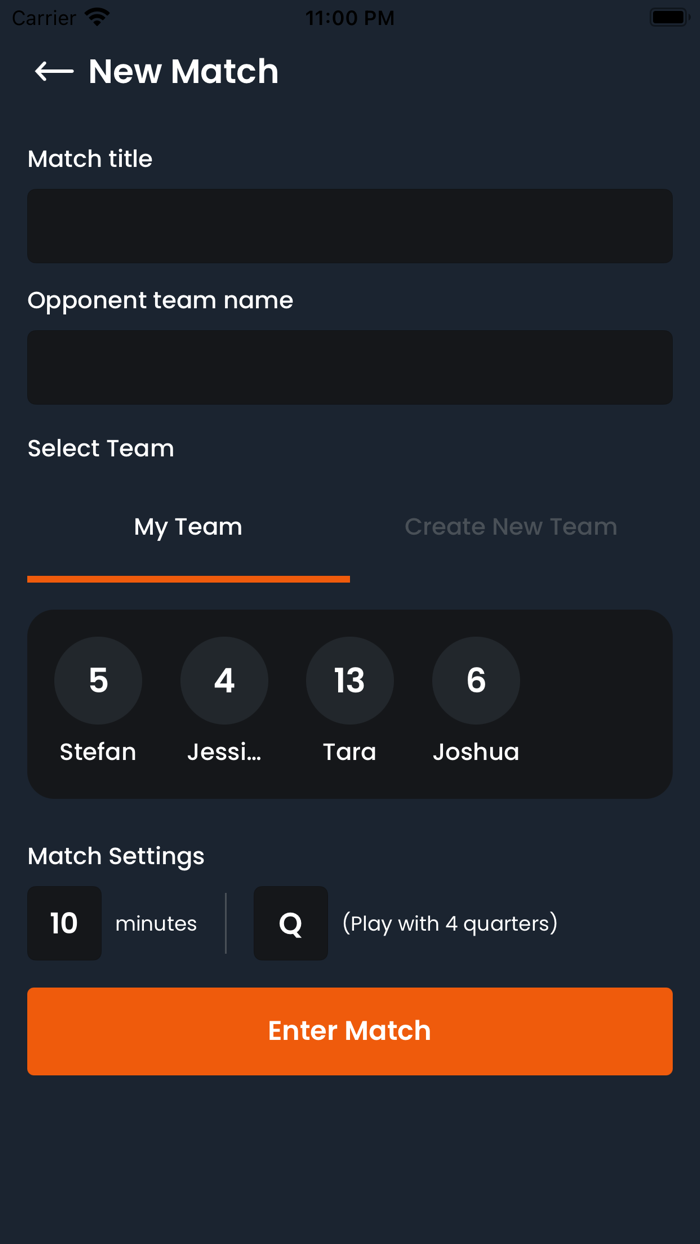The image size is (700, 1244).
Task: Tap the Stefan player name label
Action: click(x=98, y=752)
